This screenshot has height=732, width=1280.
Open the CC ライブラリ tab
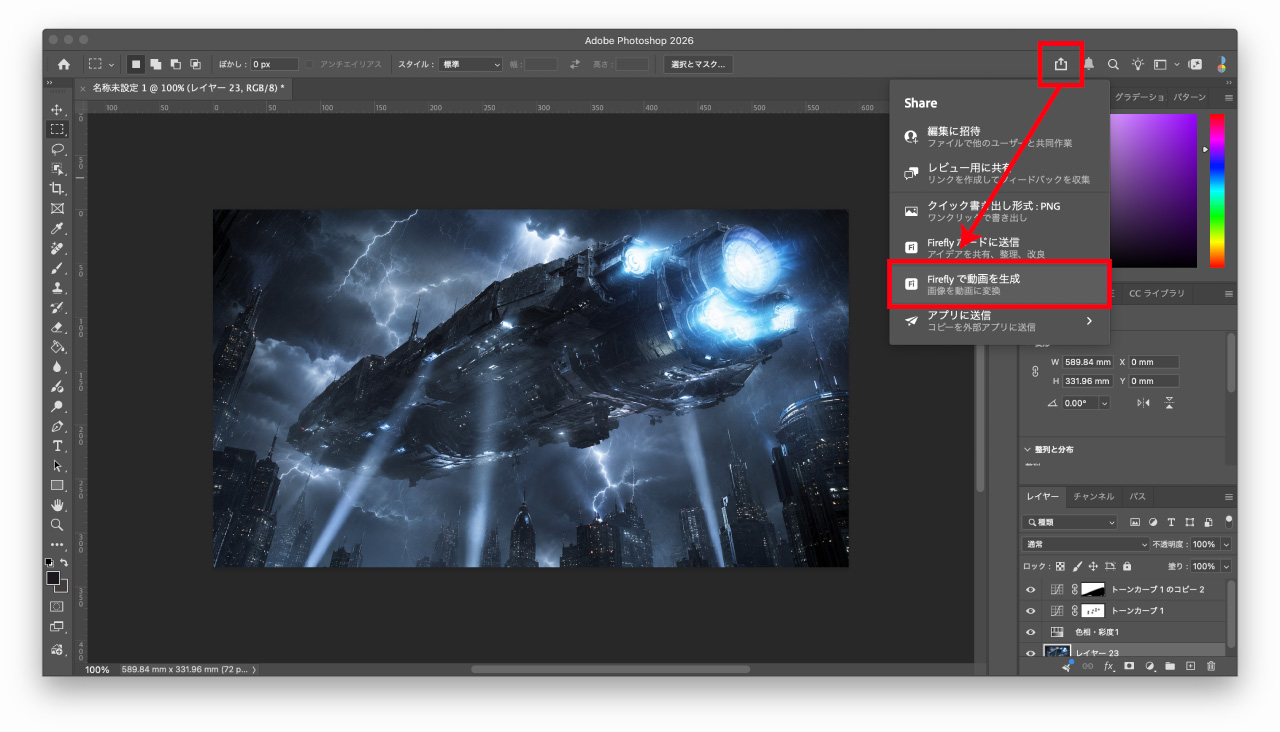(x=1157, y=293)
